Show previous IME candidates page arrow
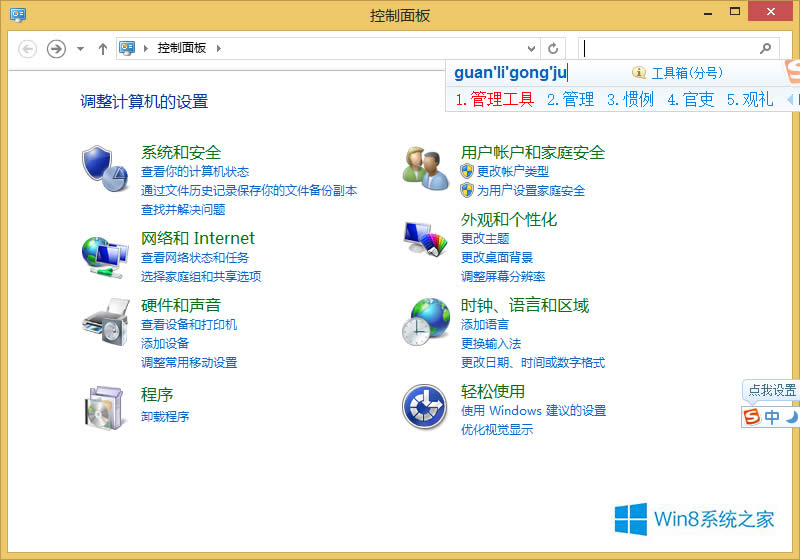 click(790, 99)
